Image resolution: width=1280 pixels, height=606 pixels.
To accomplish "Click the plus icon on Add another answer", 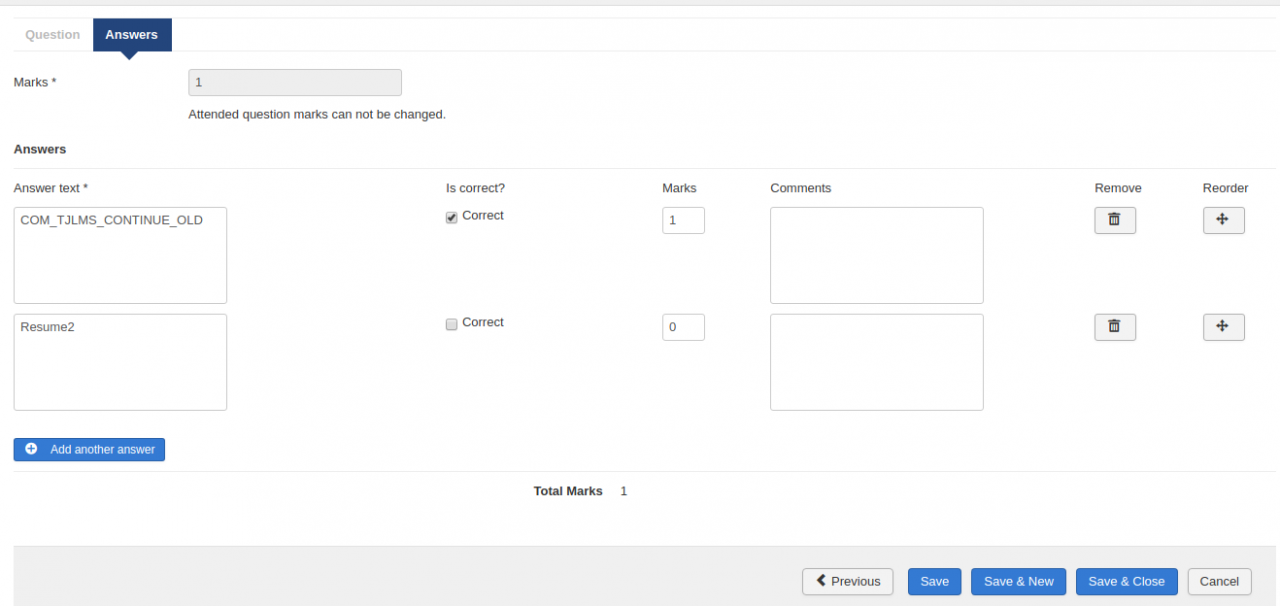I will (x=31, y=449).
